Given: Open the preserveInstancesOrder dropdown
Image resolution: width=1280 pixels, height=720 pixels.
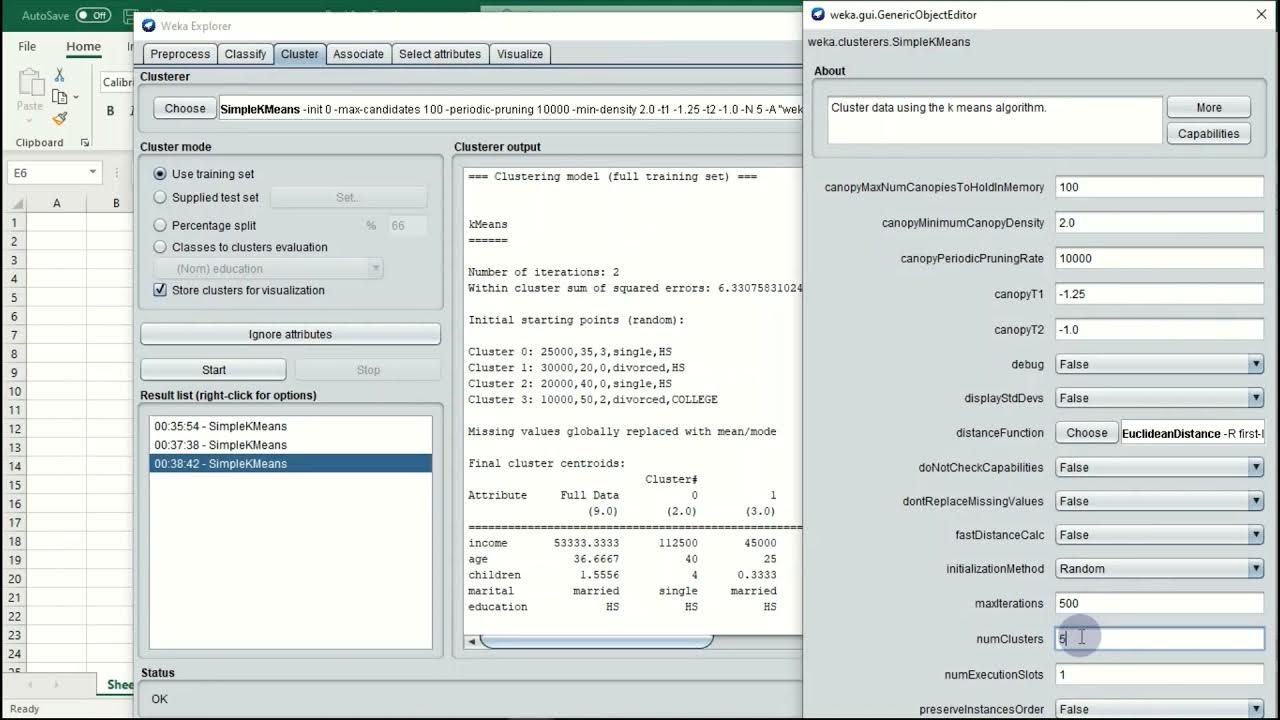Looking at the screenshot, I should (x=1160, y=709).
